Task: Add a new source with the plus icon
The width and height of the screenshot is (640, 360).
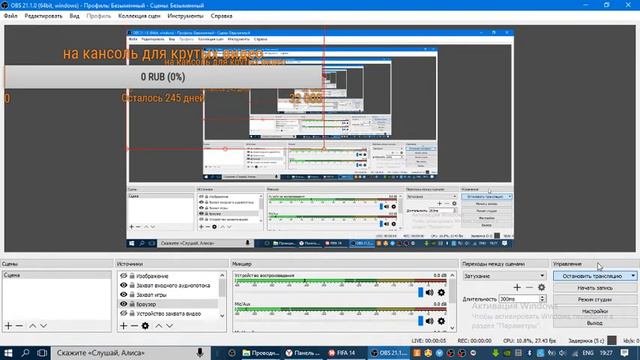Action: tap(124, 326)
